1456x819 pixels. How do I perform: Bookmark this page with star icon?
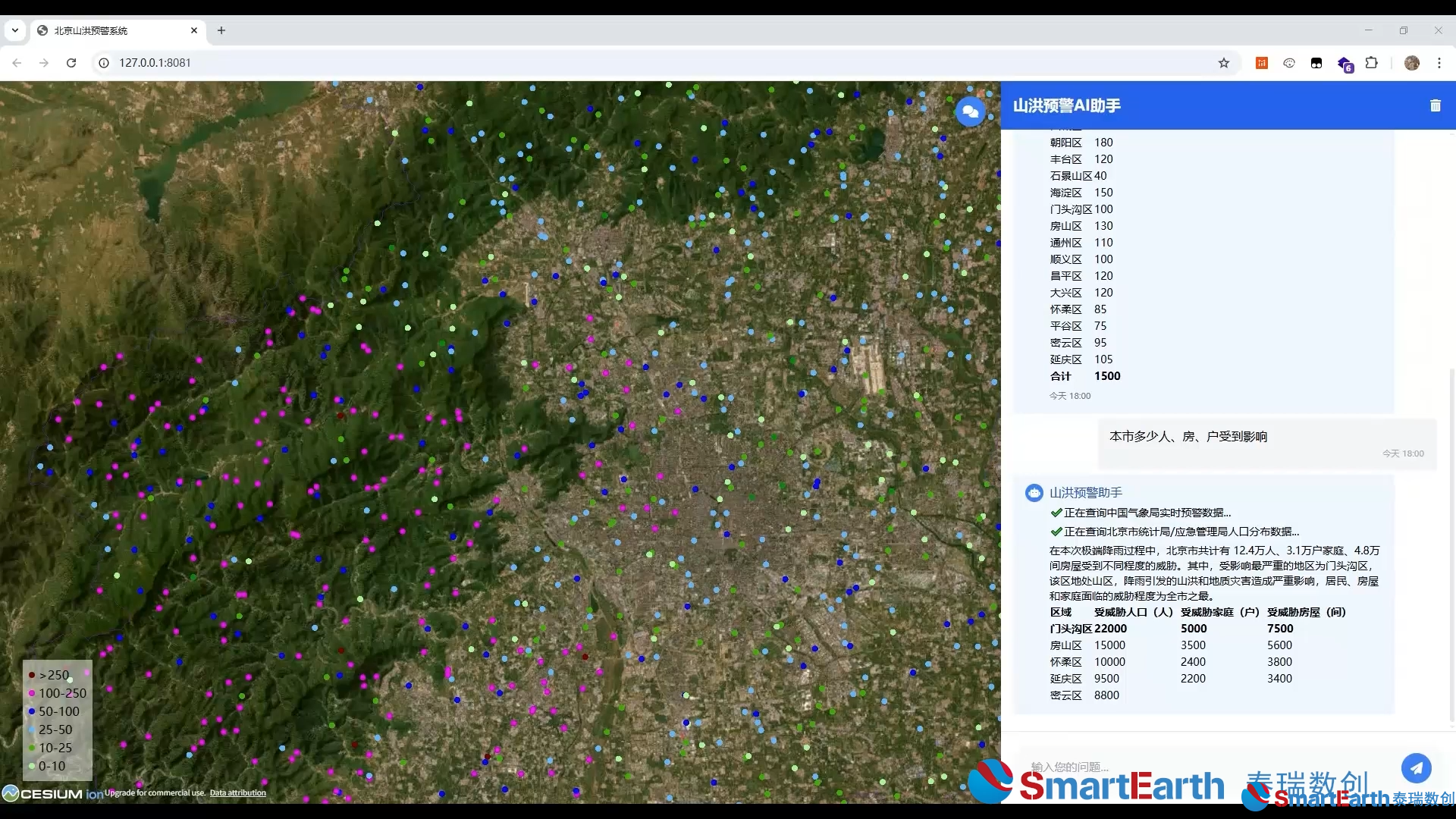[1223, 63]
